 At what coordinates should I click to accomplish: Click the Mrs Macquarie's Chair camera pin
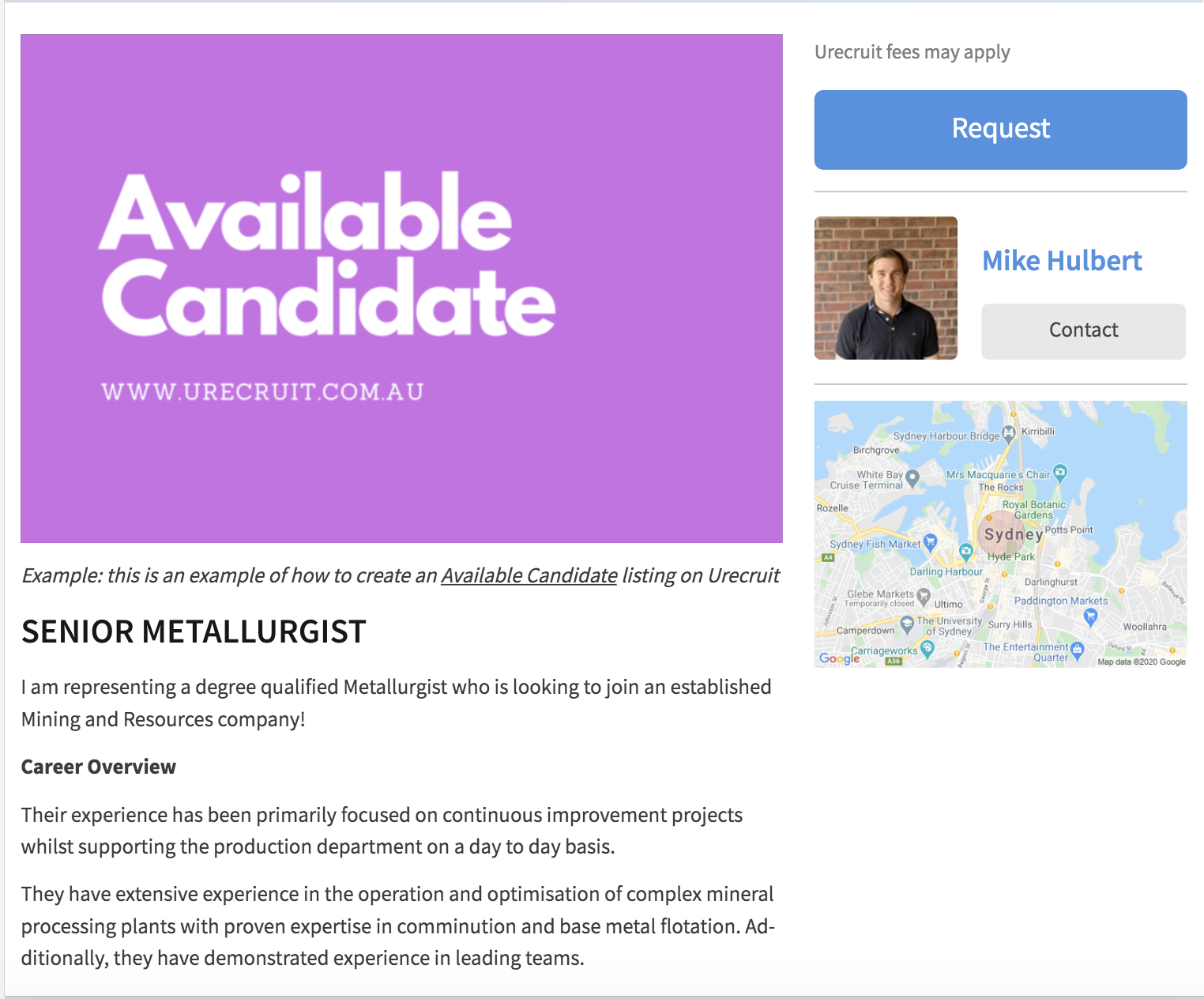click(x=1060, y=473)
